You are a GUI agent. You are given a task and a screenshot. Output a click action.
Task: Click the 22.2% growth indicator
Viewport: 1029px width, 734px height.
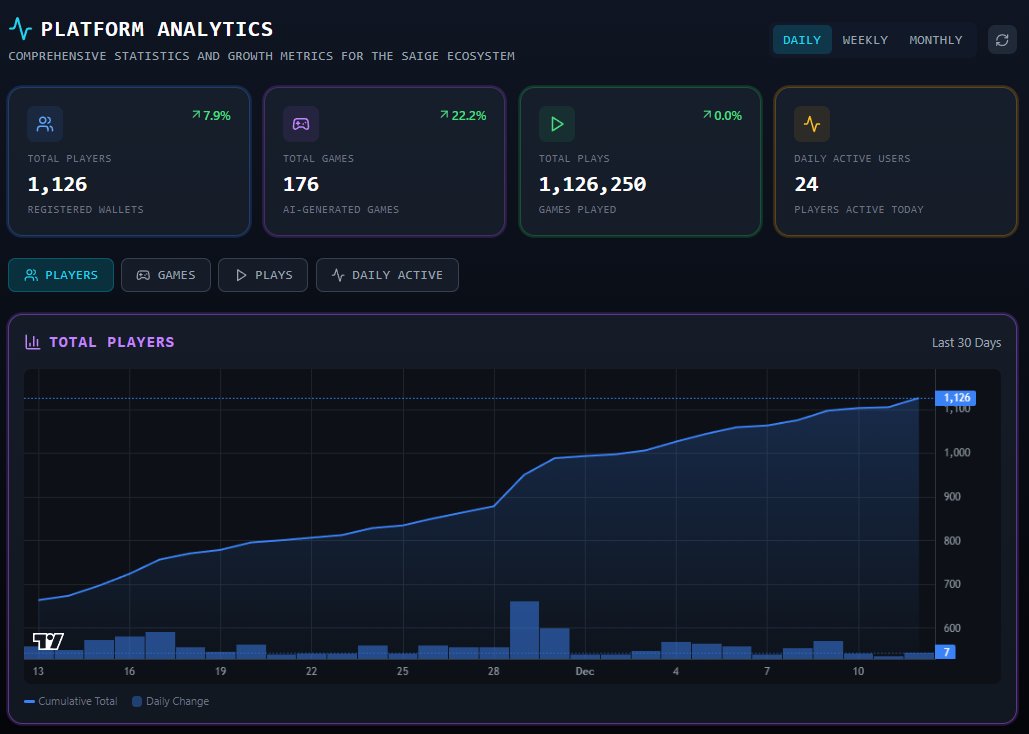coord(463,116)
